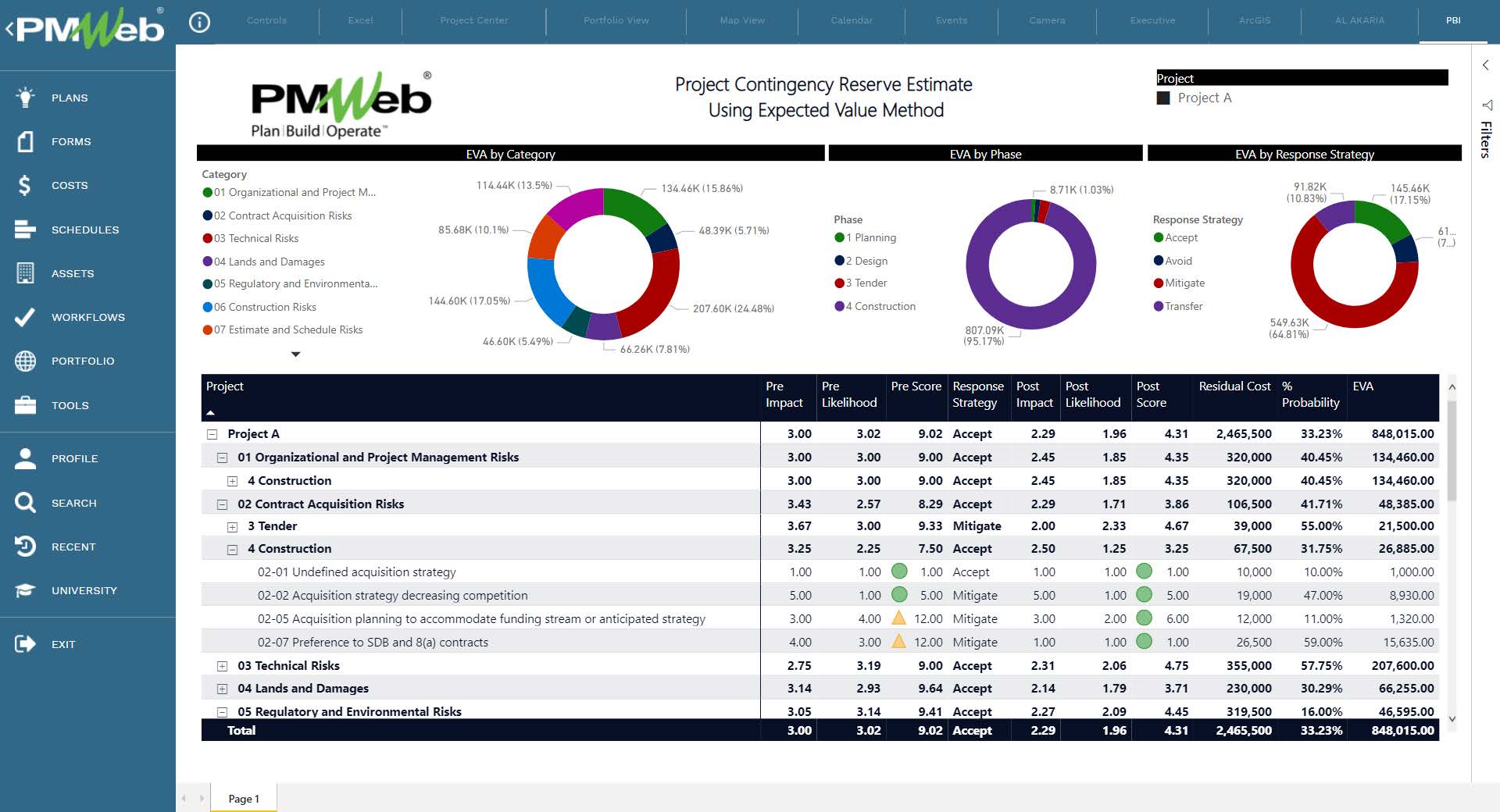Open the Portfolio globe icon
The image size is (1500, 812).
pyautogui.click(x=25, y=361)
